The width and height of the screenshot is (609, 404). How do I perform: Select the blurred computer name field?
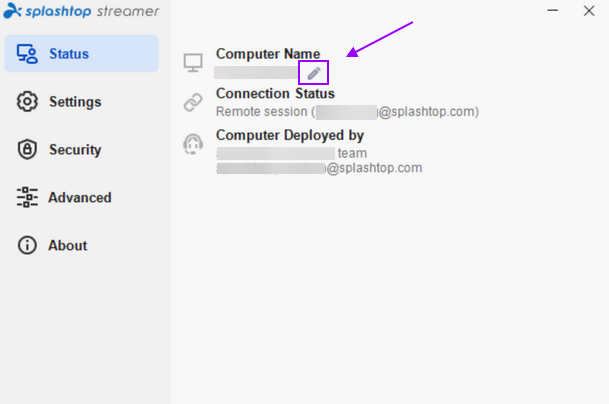(257, 73)
